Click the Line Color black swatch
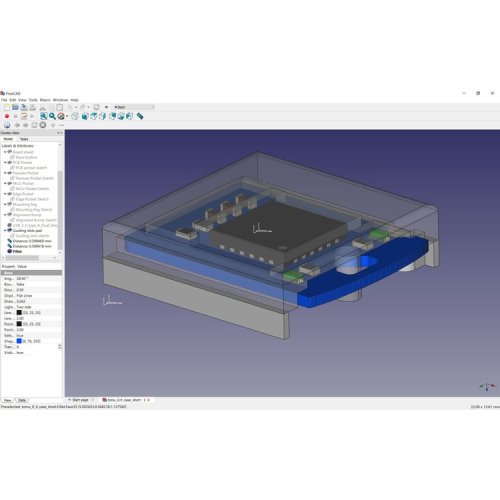The height and width of the screenshot is (500, 500). pyautogui.click(x=19, y=313)
